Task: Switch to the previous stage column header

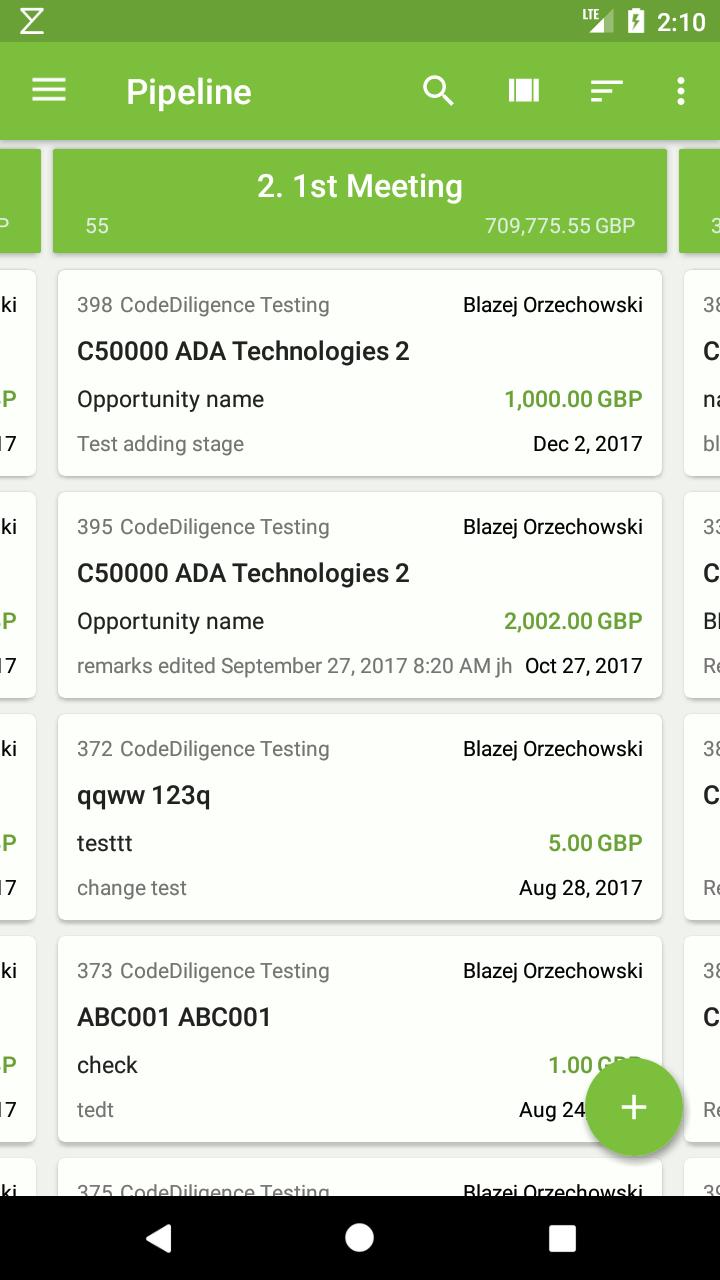Action: [20, 201]
